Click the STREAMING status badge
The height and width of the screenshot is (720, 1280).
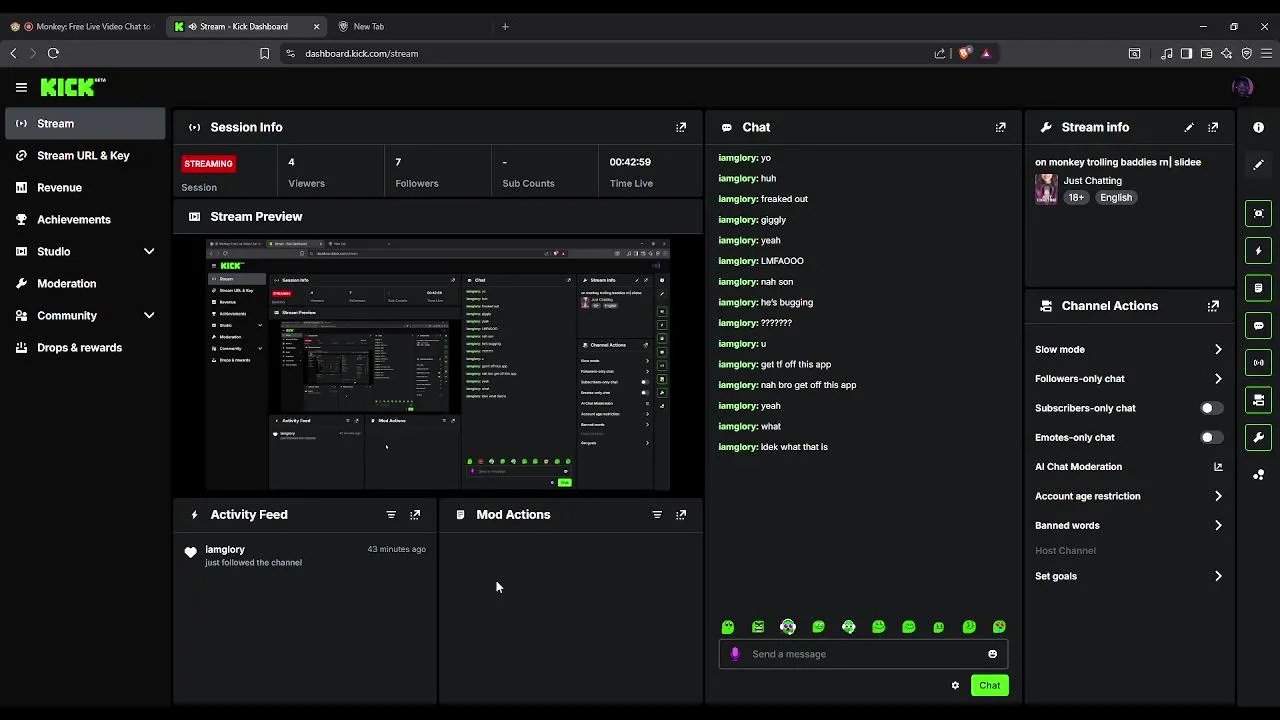(x=208, y=163)
